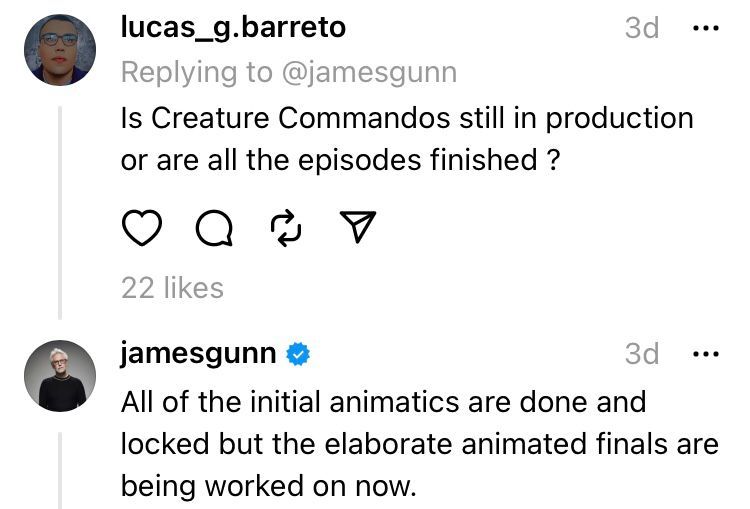Visit the lucas_g.barreto username link
Screen dimensions: 750x509
(x=233, y=27)
